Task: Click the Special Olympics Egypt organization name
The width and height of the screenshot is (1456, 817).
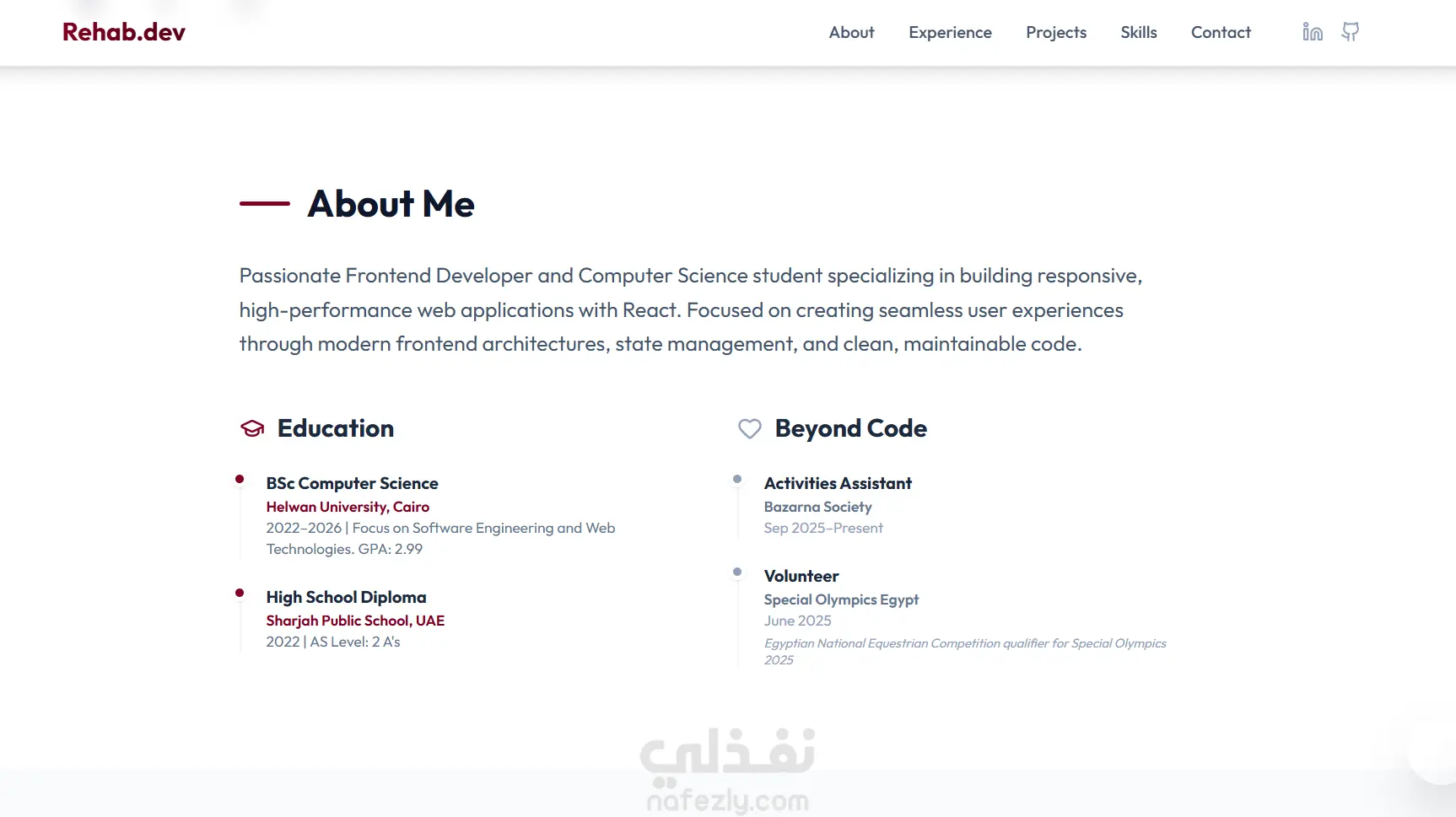Action: (x=841, y=599)
